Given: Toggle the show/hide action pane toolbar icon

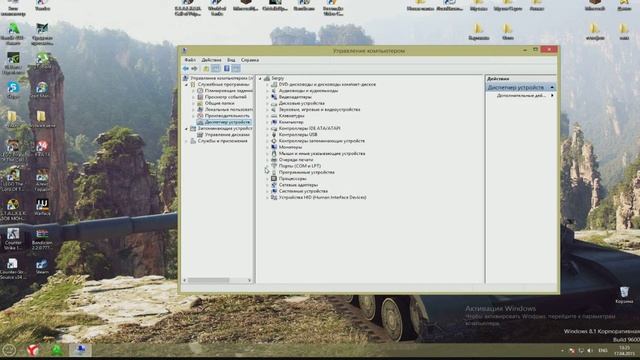Looking at the screenshot, I should (236, 69).
